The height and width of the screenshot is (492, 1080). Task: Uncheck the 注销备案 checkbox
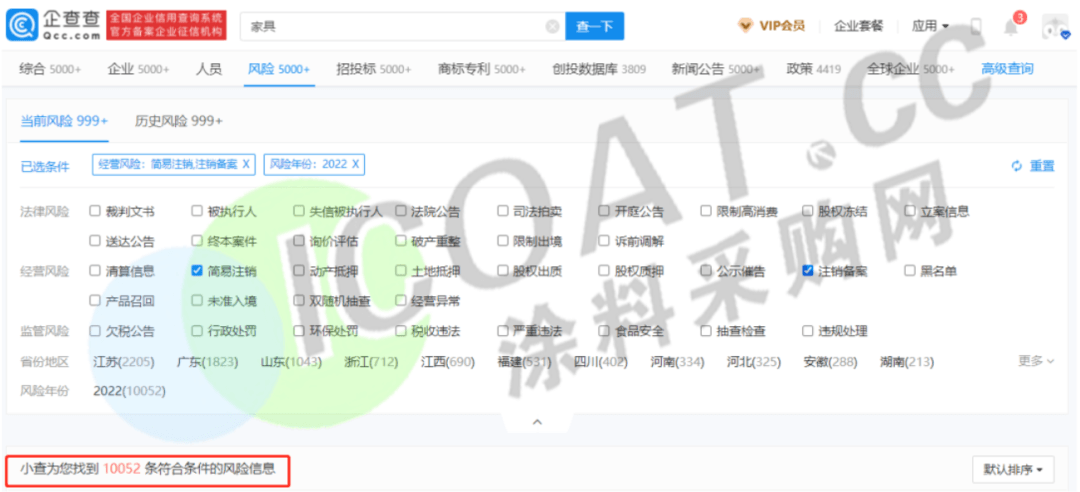(x=808, y=270)
